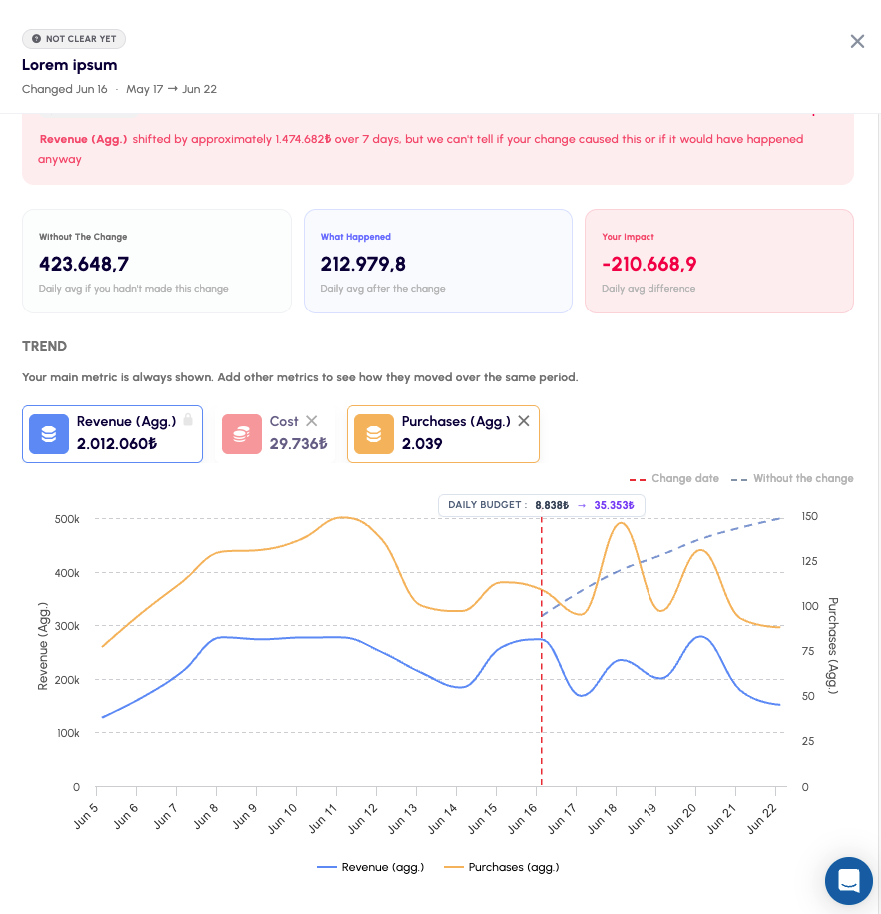Click the 35.353₺ new budget value
Image resolution: width=881 pixels, height=914 pixels.
point(615,505)
